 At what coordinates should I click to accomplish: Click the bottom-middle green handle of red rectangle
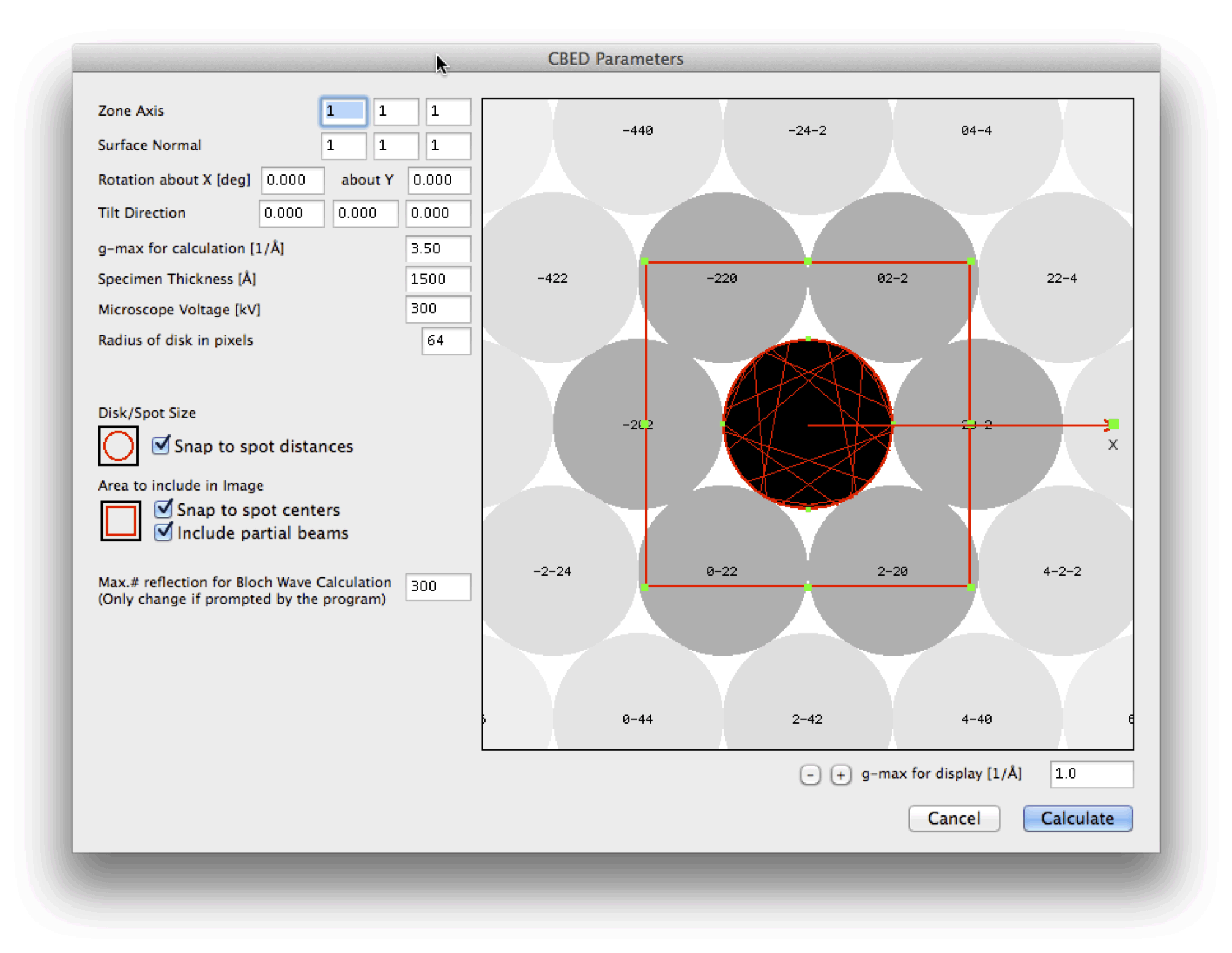807,587
